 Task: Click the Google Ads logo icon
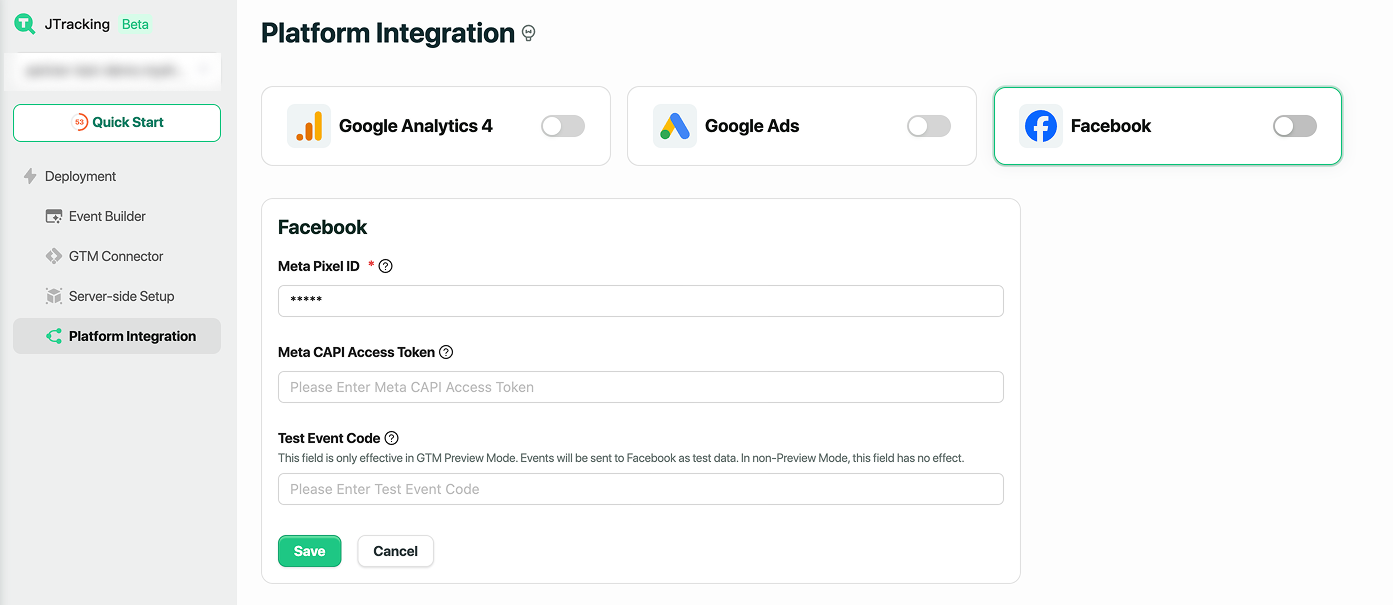[675, 126]
